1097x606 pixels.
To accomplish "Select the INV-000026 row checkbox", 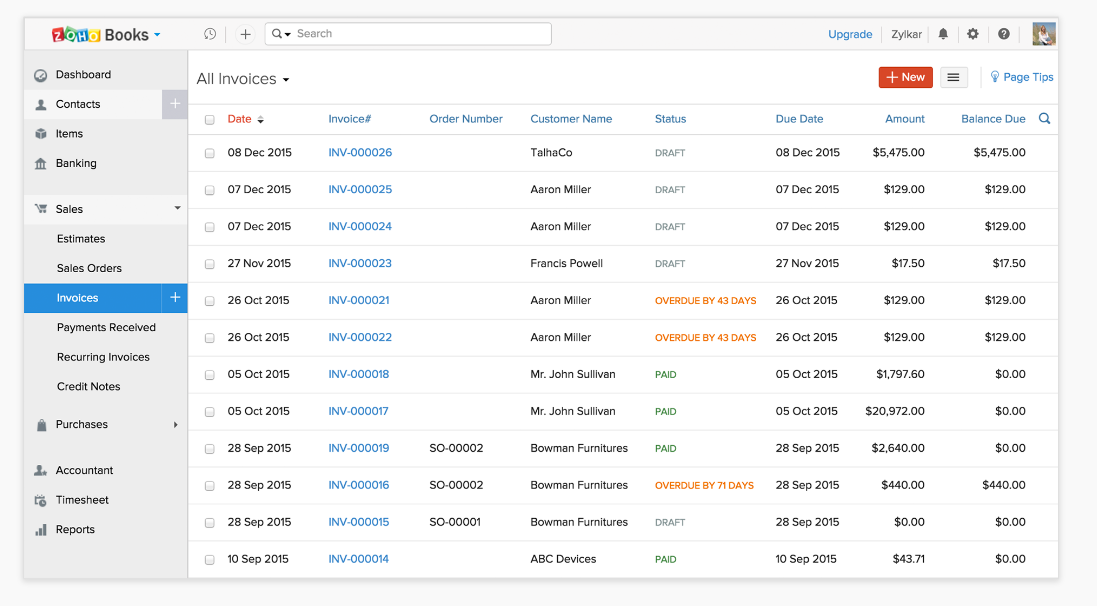I will pos(210,153).
